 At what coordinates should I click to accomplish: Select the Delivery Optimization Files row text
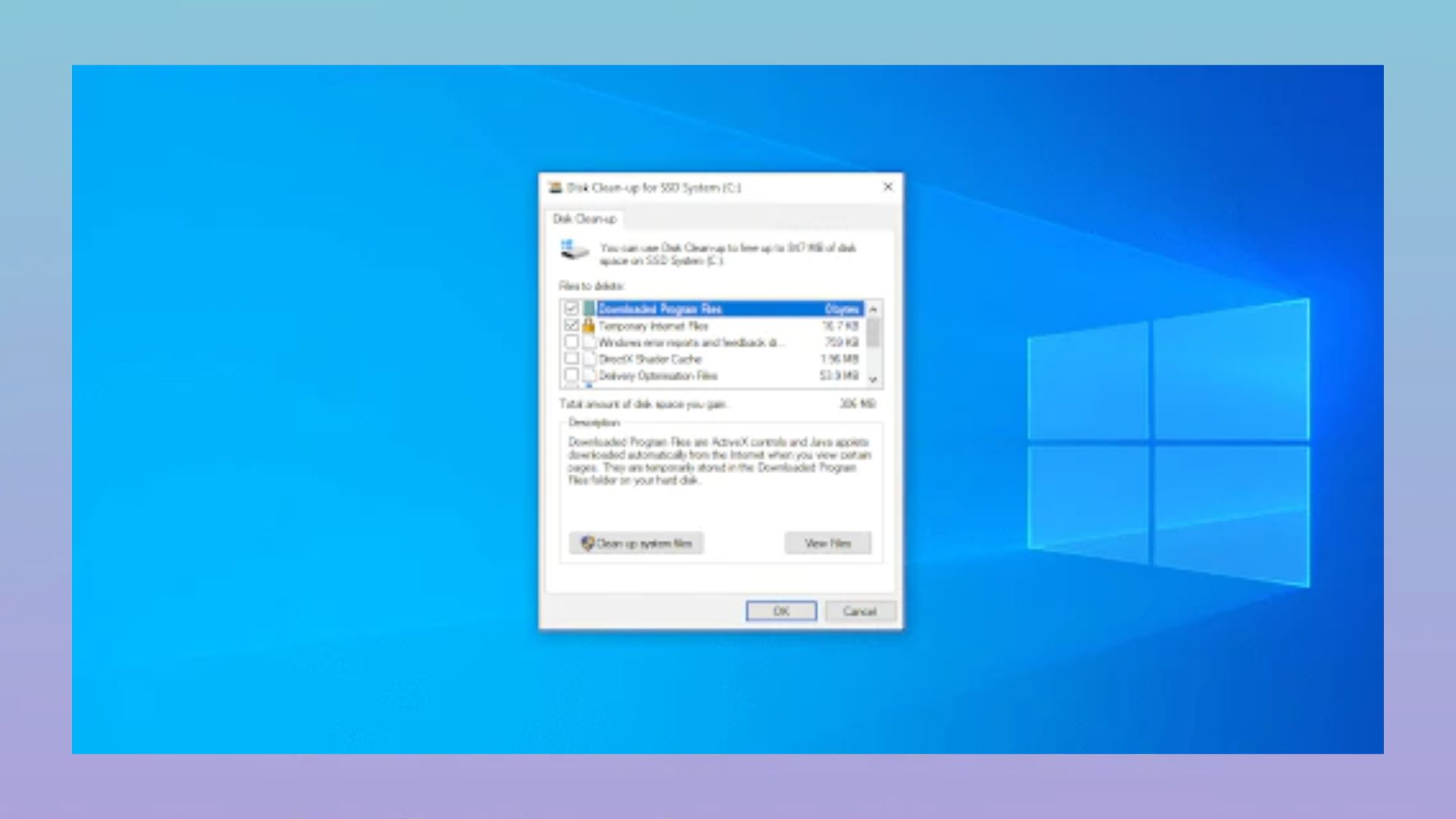pos(657,376)
